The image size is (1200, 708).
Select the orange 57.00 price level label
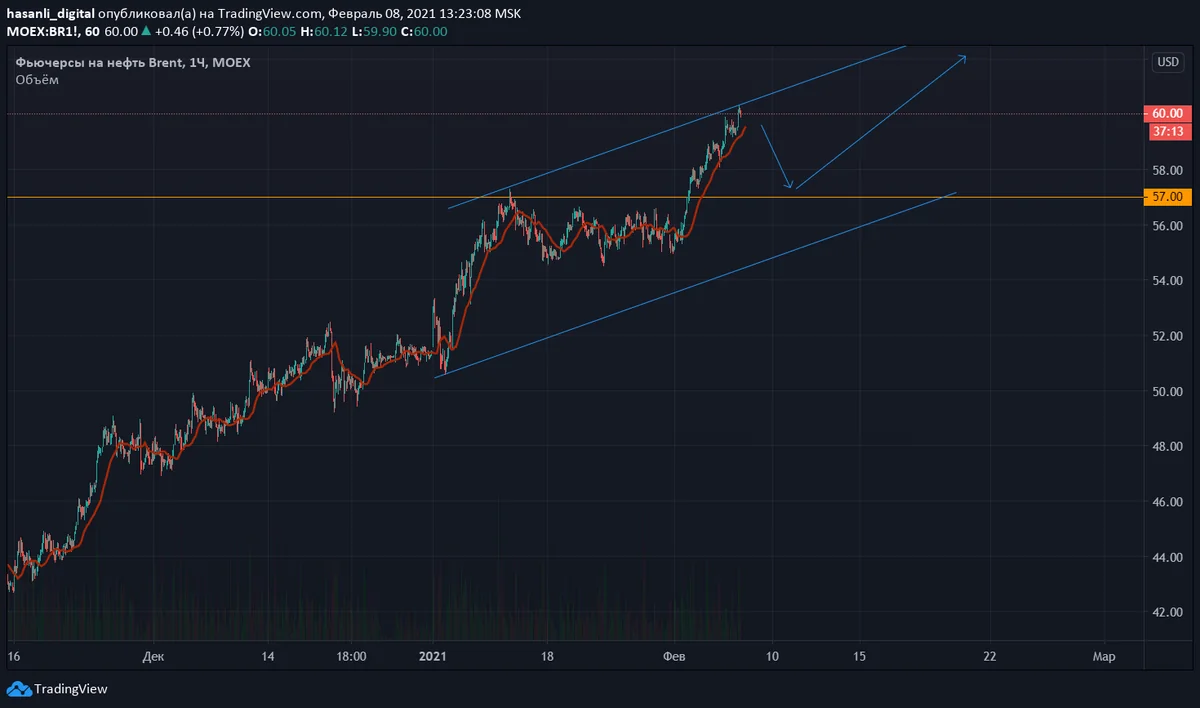point(1167,197)
